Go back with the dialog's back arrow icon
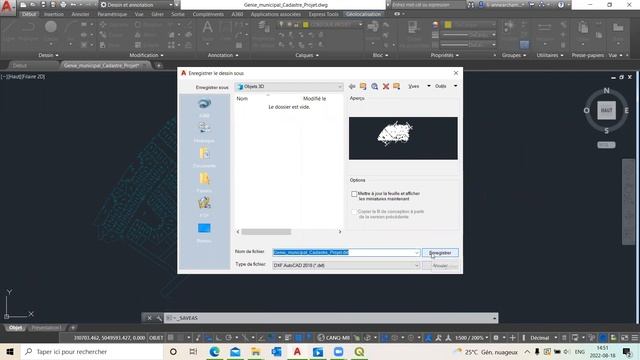 [x=352, y=87]
